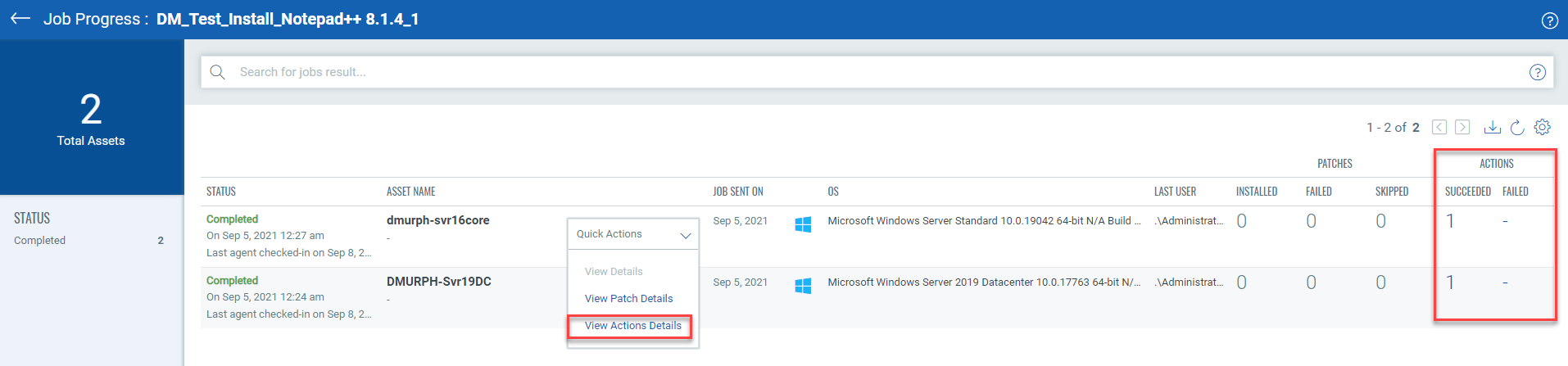This screenshot has height=366, width=1568.
Task: Click Windows Server 2019 Datacenter OS text
Action: coord(984,282)
